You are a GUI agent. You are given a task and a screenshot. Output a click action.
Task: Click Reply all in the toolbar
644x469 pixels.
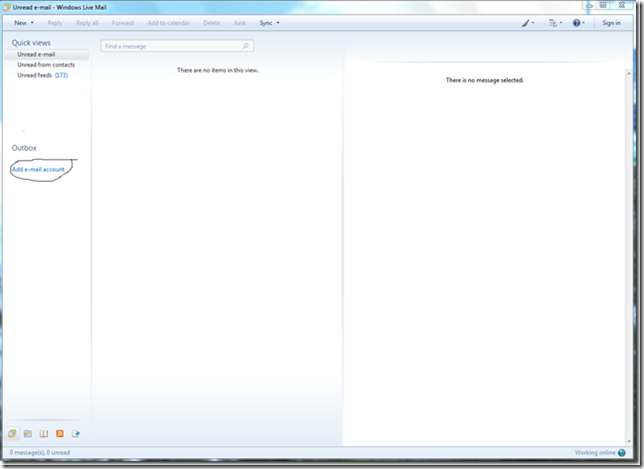(87, 23)
